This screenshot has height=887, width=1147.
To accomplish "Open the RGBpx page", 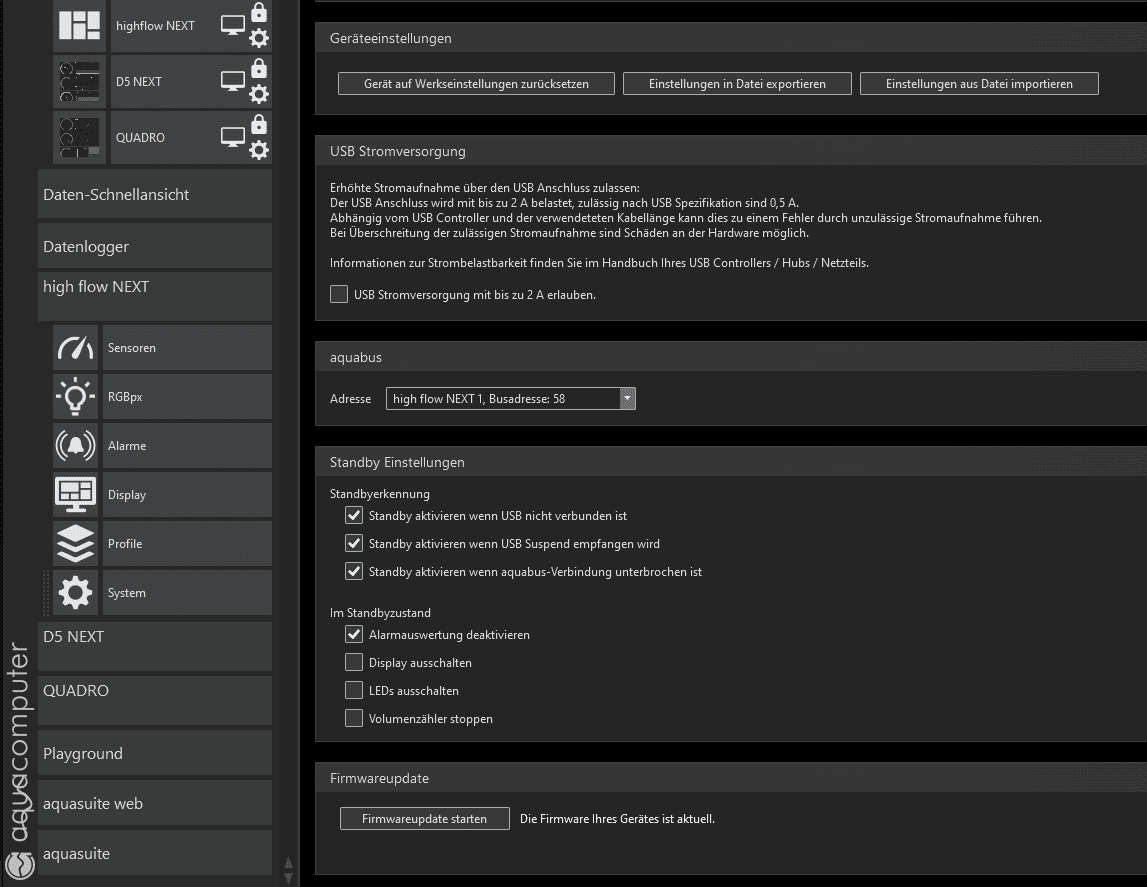I will [187, 396].
